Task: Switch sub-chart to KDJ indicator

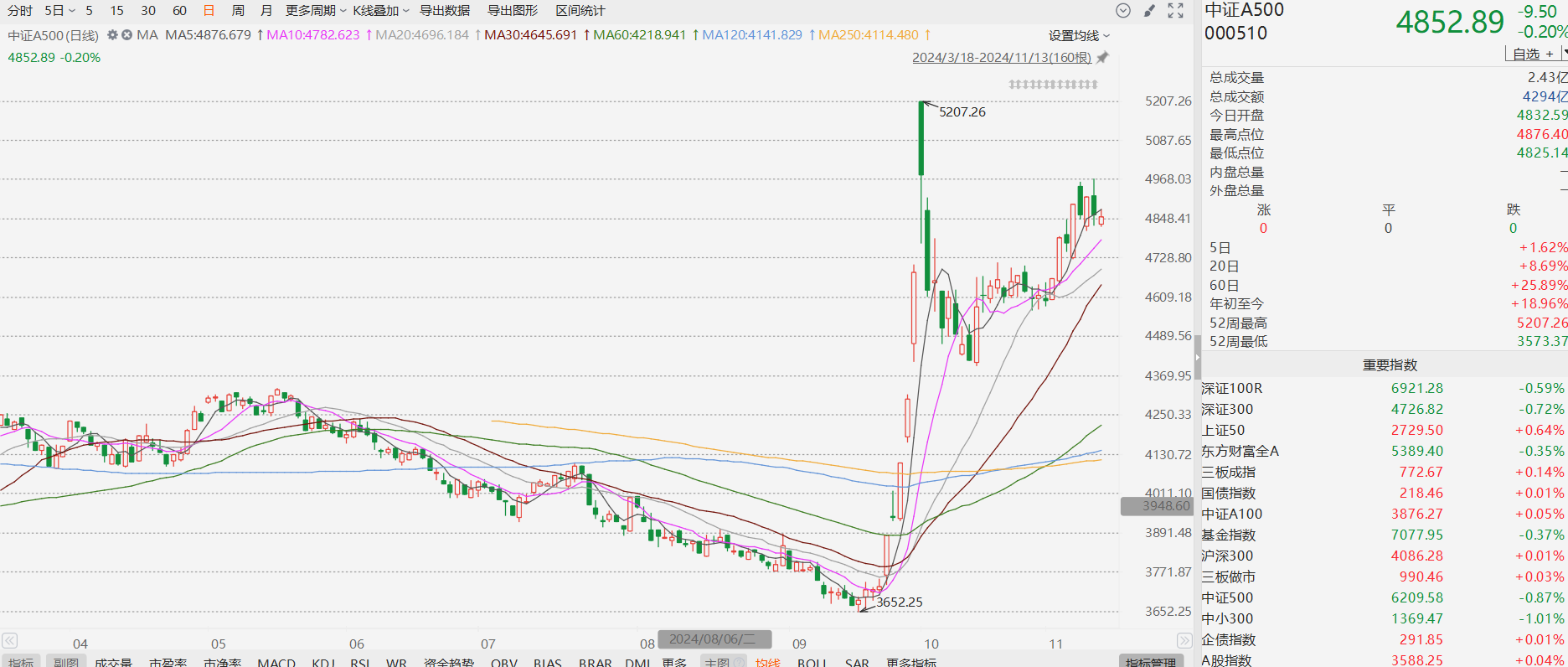Action: point(323,663)
